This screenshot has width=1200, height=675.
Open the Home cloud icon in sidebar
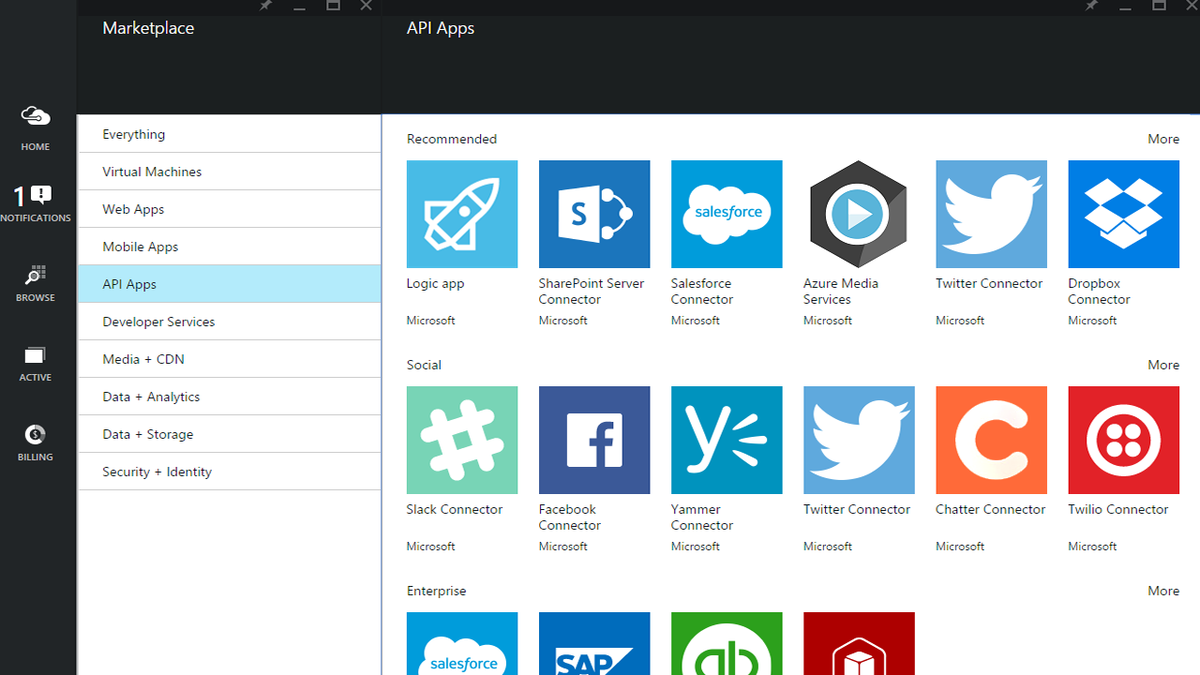tap(36, 117)
